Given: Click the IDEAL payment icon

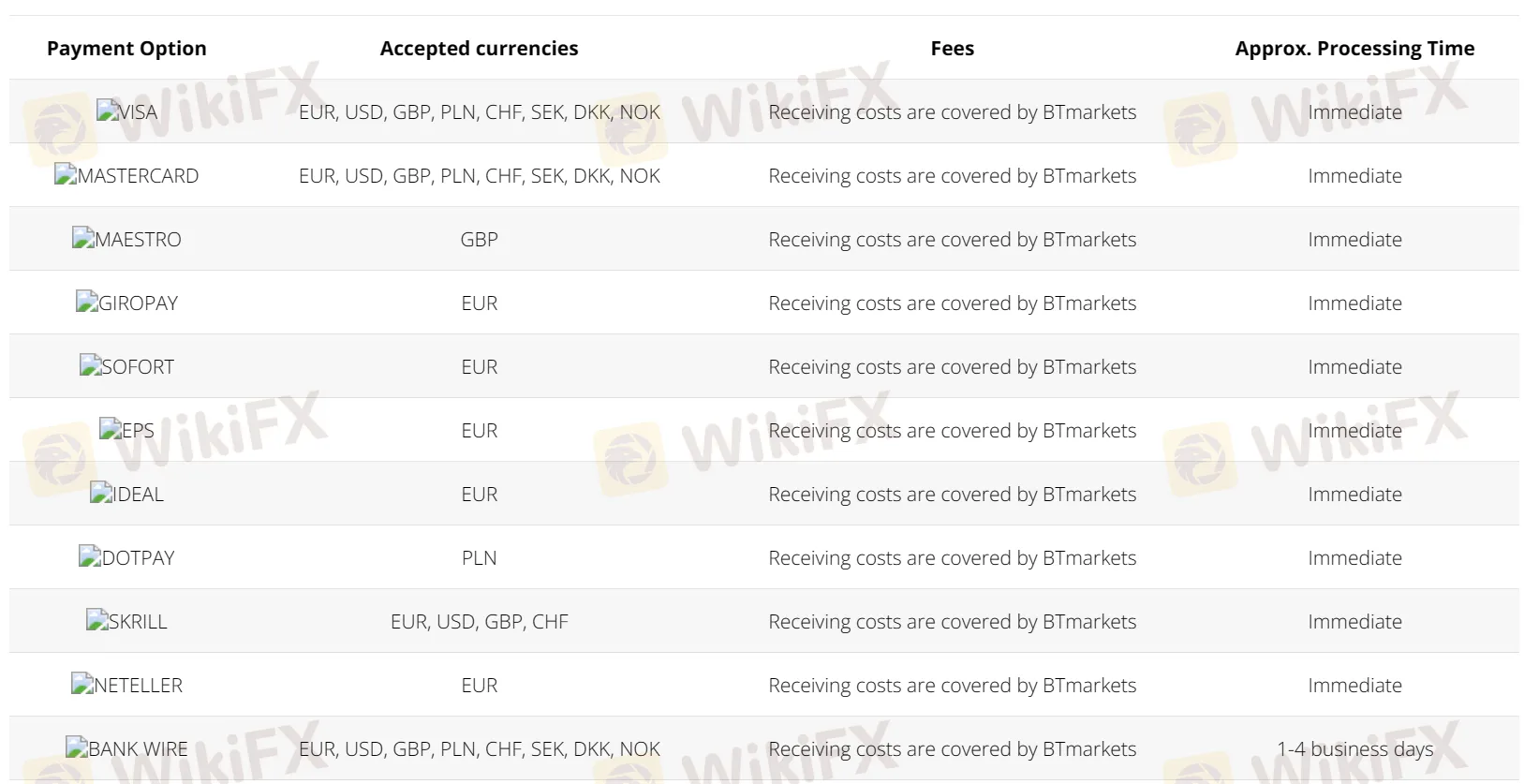Looking at the screenshot, I should pyautogui.click(x=126, y=494).
